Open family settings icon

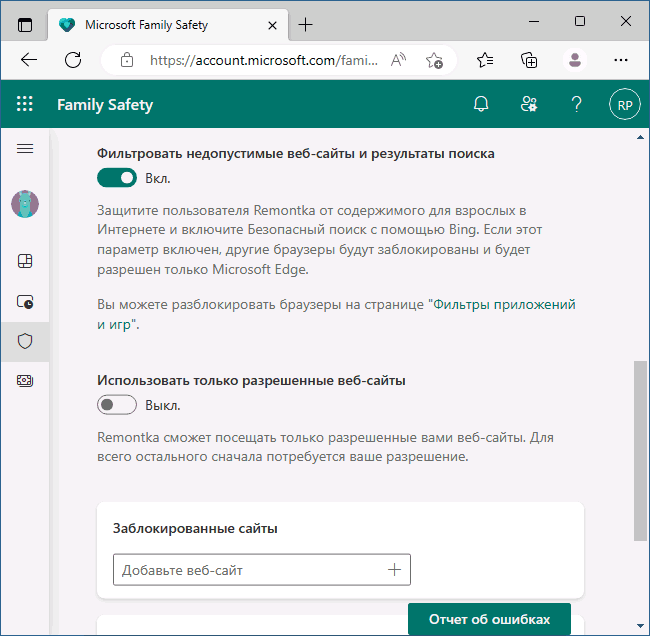(529, 104)
